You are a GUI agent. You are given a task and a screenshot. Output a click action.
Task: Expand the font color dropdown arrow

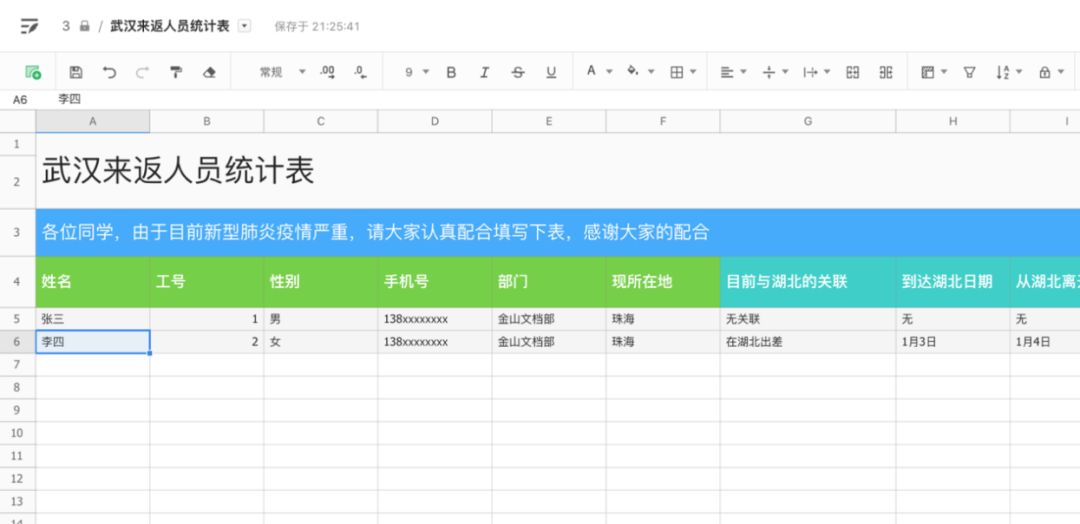[x=609, y=72]
